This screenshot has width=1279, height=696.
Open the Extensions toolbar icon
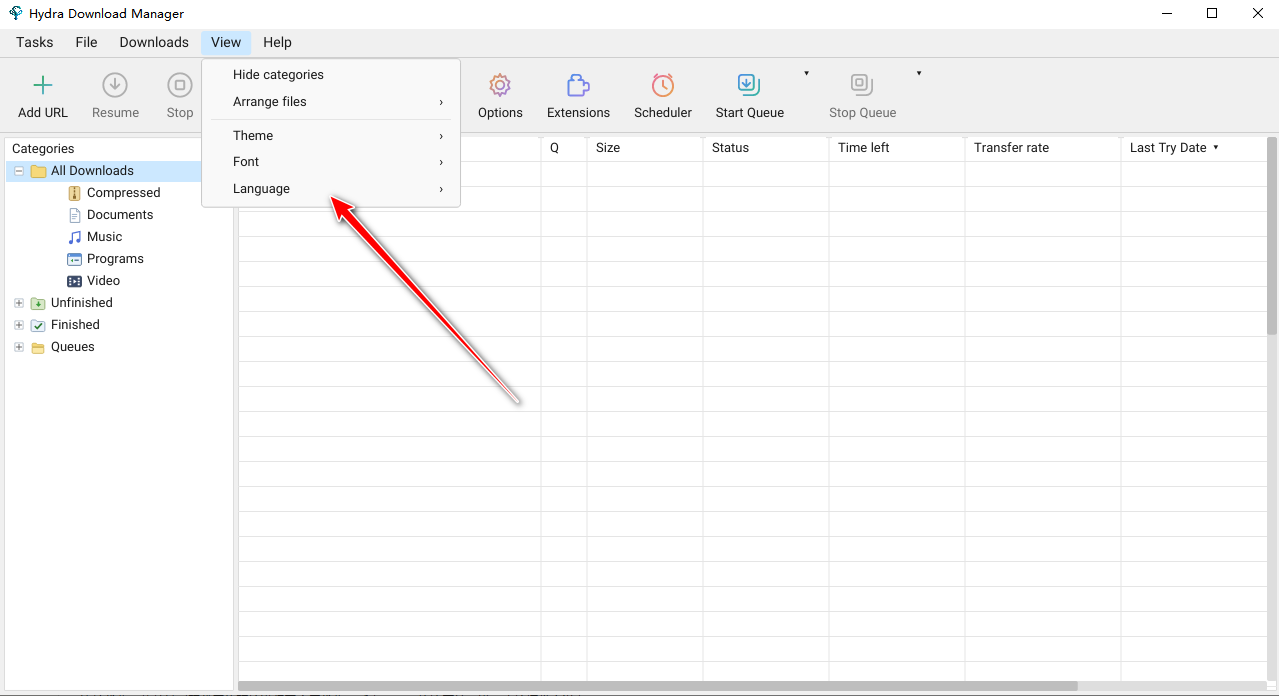click(x=578, y=85)
